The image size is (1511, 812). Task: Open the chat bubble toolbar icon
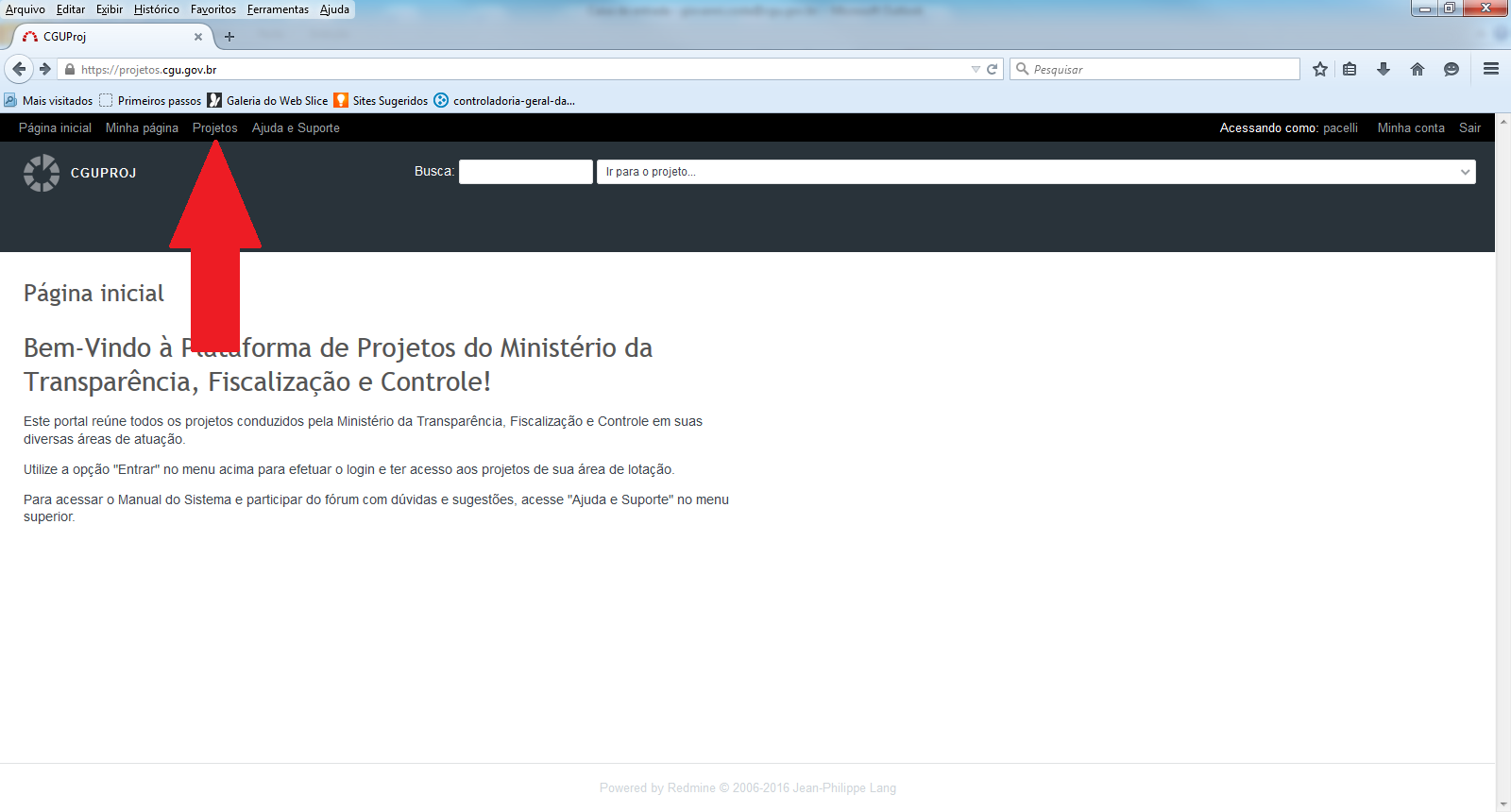coord(1452,69)
